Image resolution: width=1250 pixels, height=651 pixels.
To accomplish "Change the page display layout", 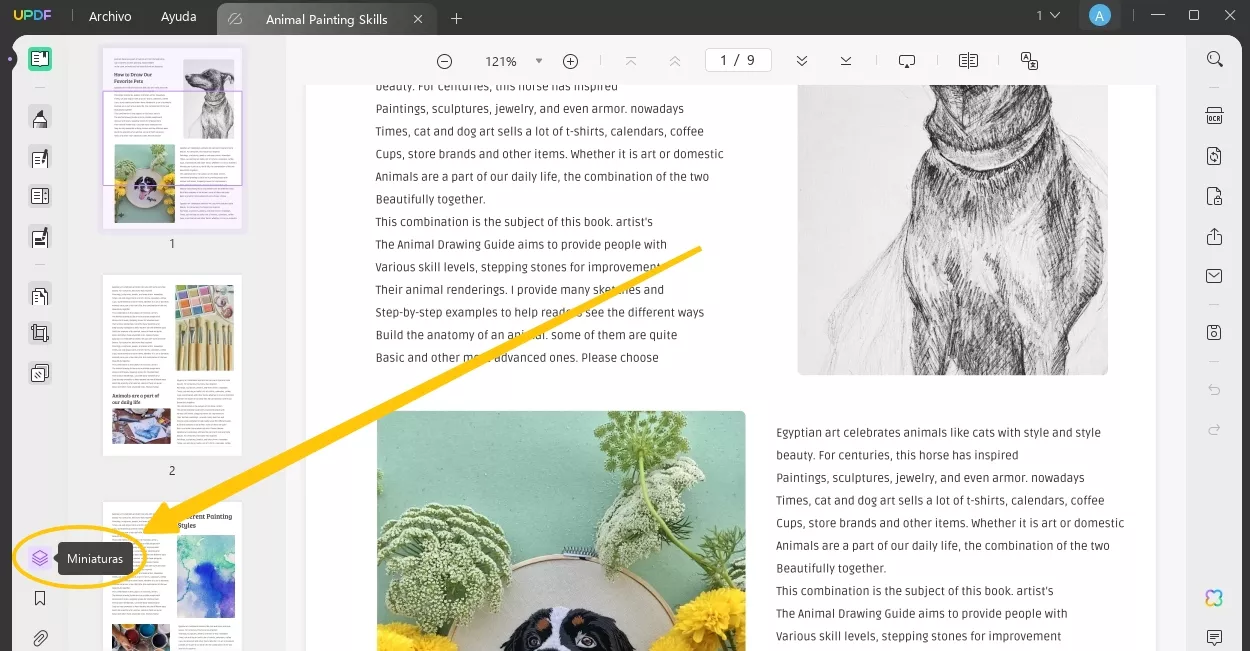I will tap(968, 61).
